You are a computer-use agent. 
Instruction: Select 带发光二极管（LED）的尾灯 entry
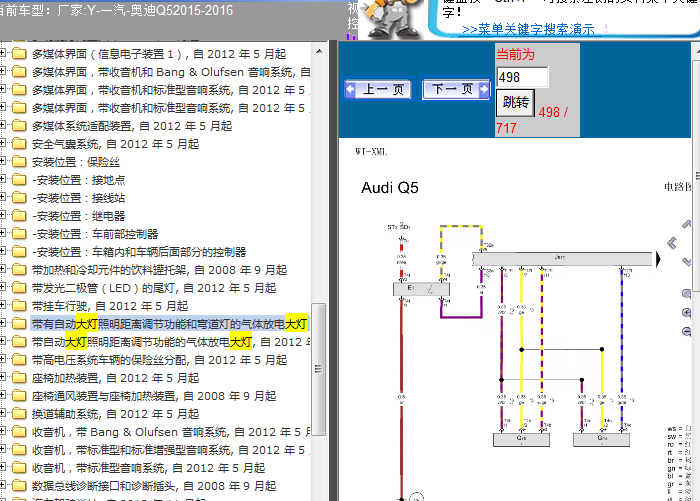point(154,288)
